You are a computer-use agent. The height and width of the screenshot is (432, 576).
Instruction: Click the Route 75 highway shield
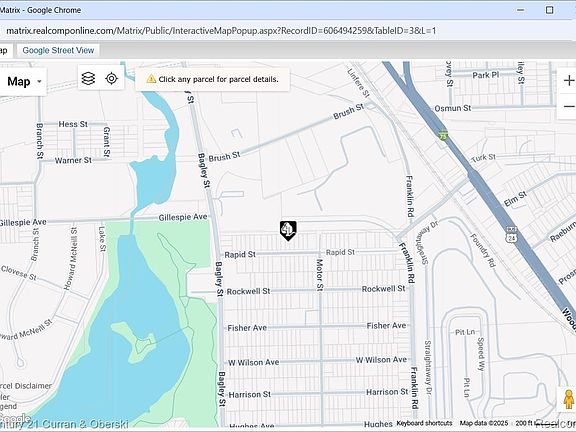(444, 135)
